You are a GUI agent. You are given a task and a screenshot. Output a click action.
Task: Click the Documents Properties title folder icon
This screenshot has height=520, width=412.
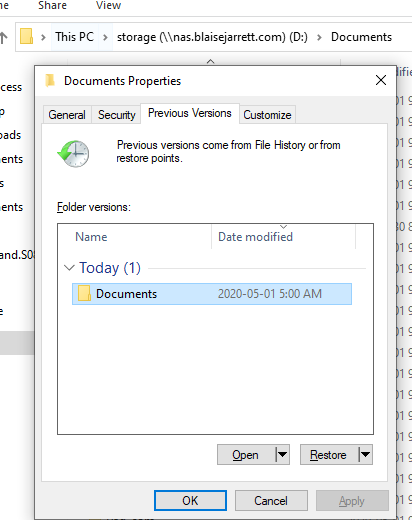click(50, 81)
